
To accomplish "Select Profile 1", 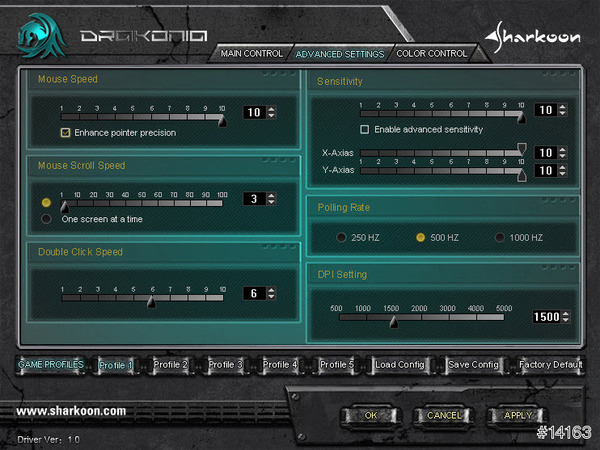I will [x=116, y=365].
